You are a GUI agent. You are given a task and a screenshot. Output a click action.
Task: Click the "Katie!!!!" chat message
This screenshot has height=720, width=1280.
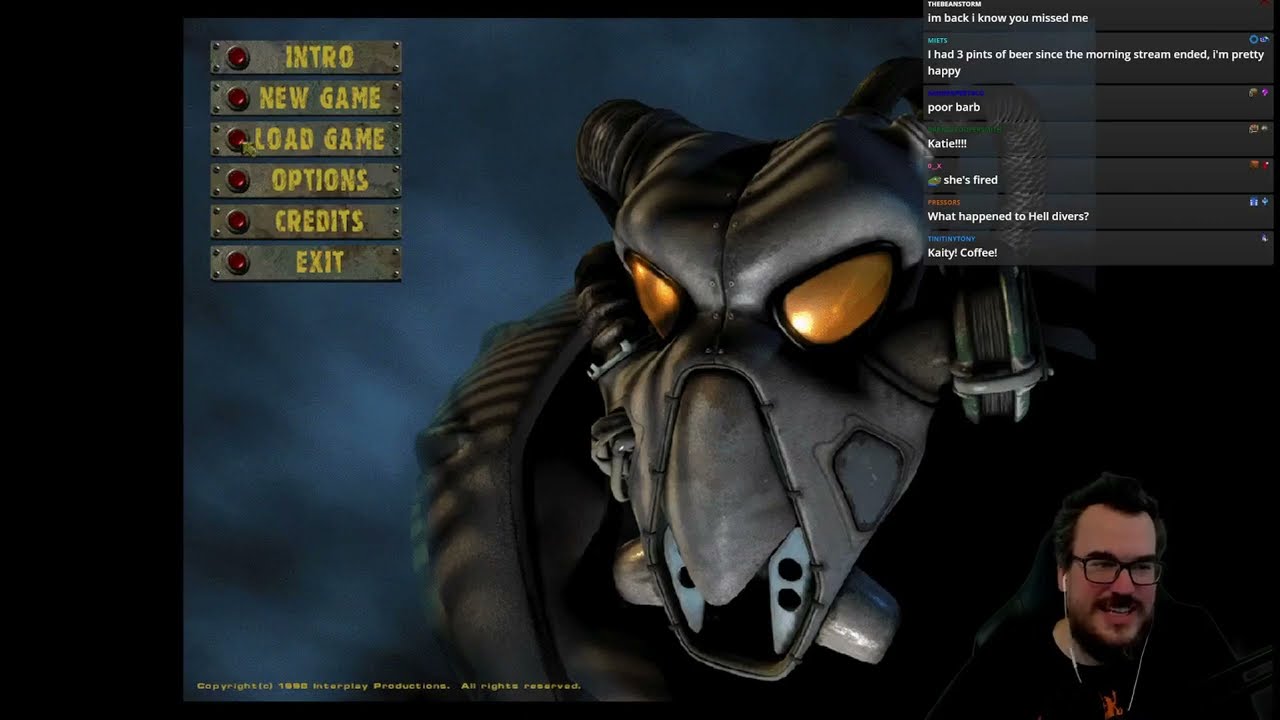tap(947, 143)
